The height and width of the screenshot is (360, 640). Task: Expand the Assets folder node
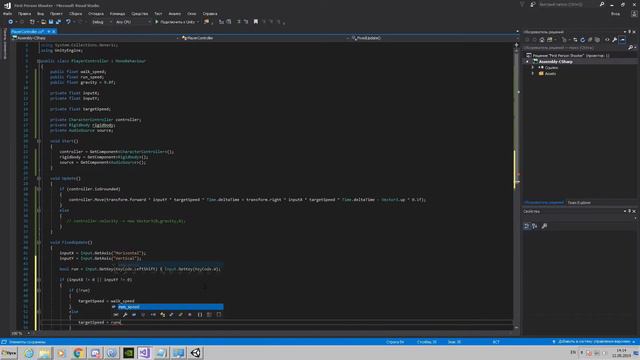click(x=533, y=74)
